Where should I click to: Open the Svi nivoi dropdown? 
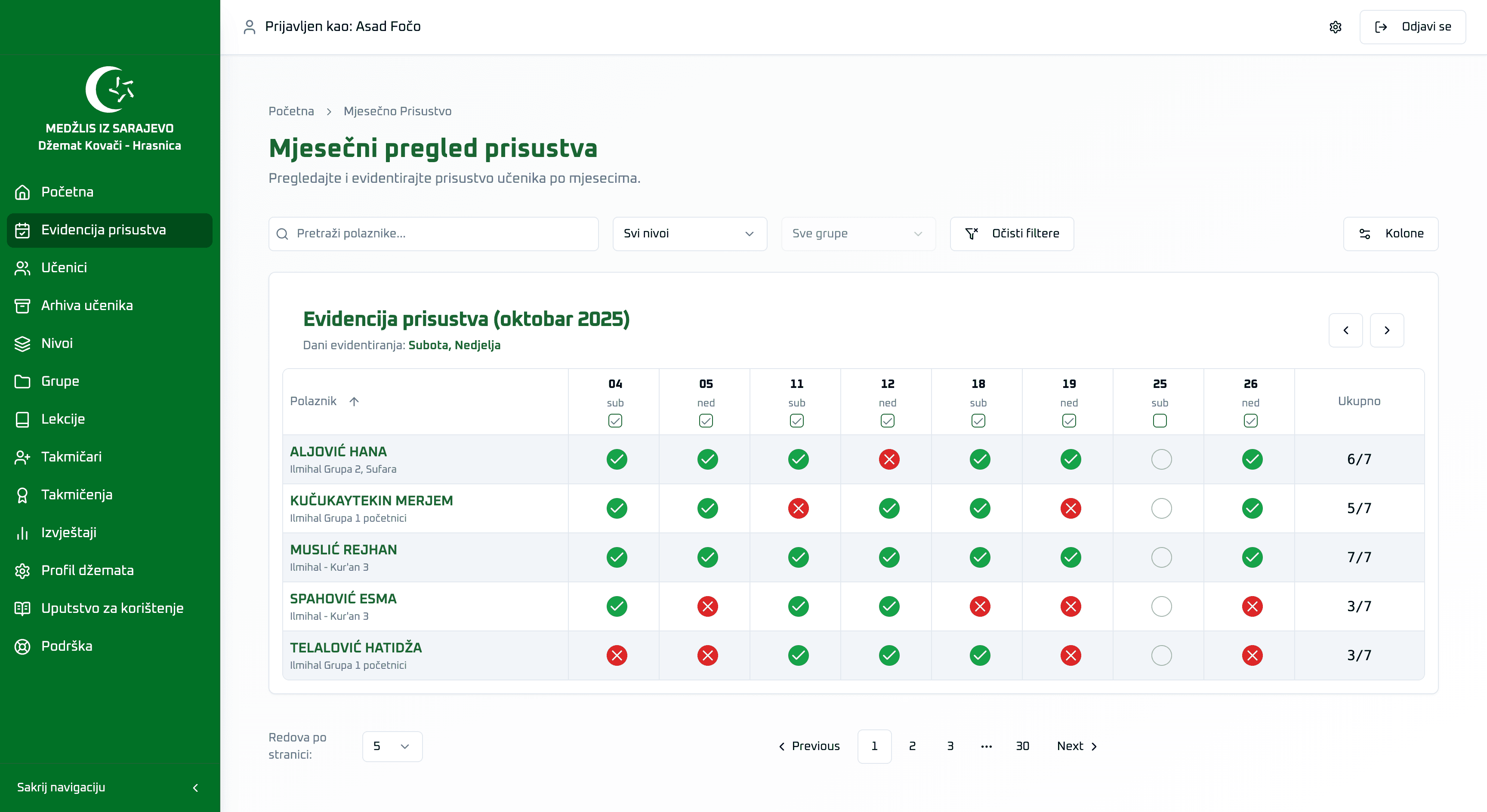(x=689, y=234)
